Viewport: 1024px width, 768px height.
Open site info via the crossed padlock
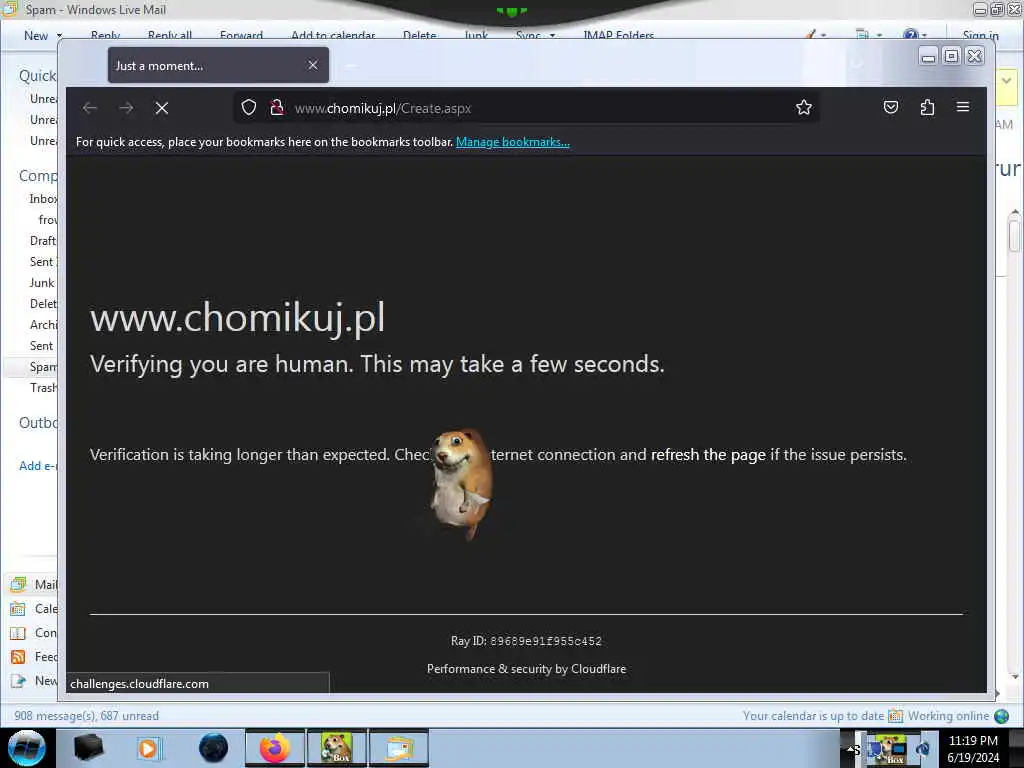pyautogui.click(x=277, y=108)
